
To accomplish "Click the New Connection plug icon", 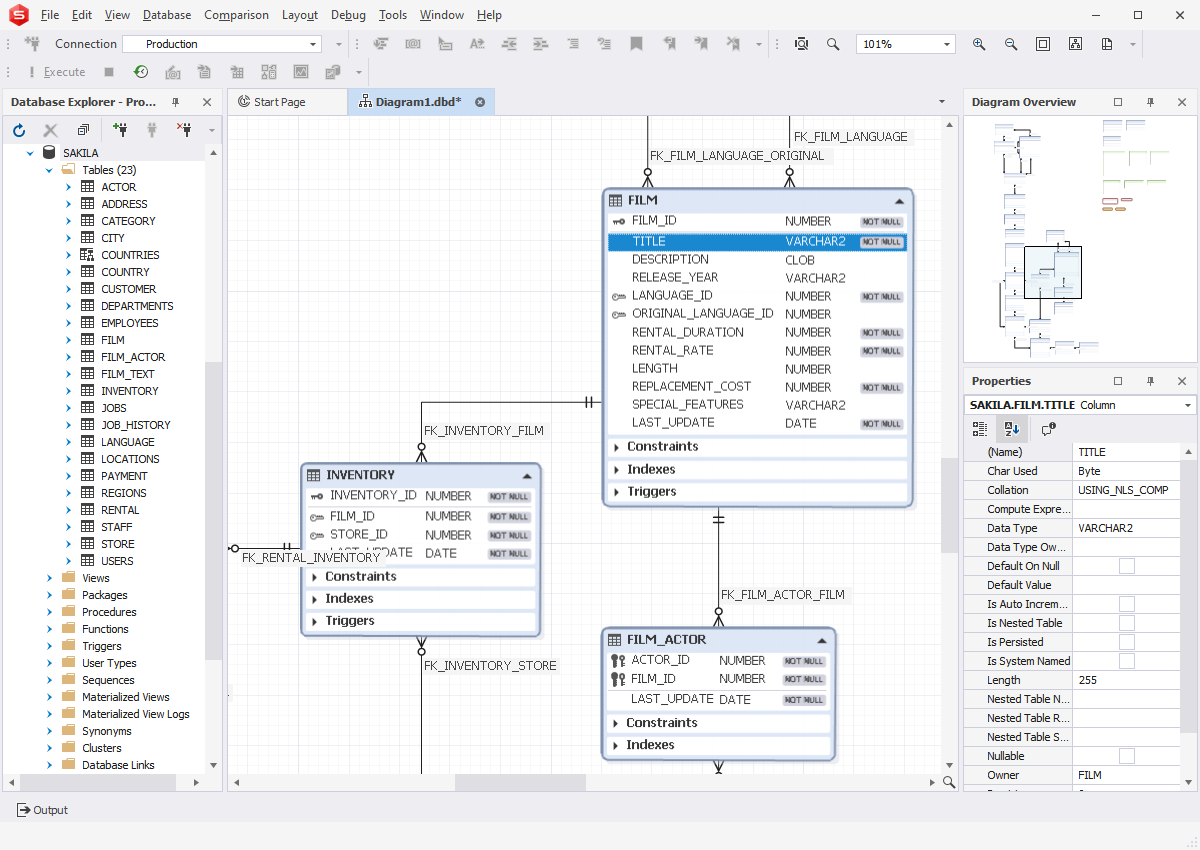I will coord(120,130).
